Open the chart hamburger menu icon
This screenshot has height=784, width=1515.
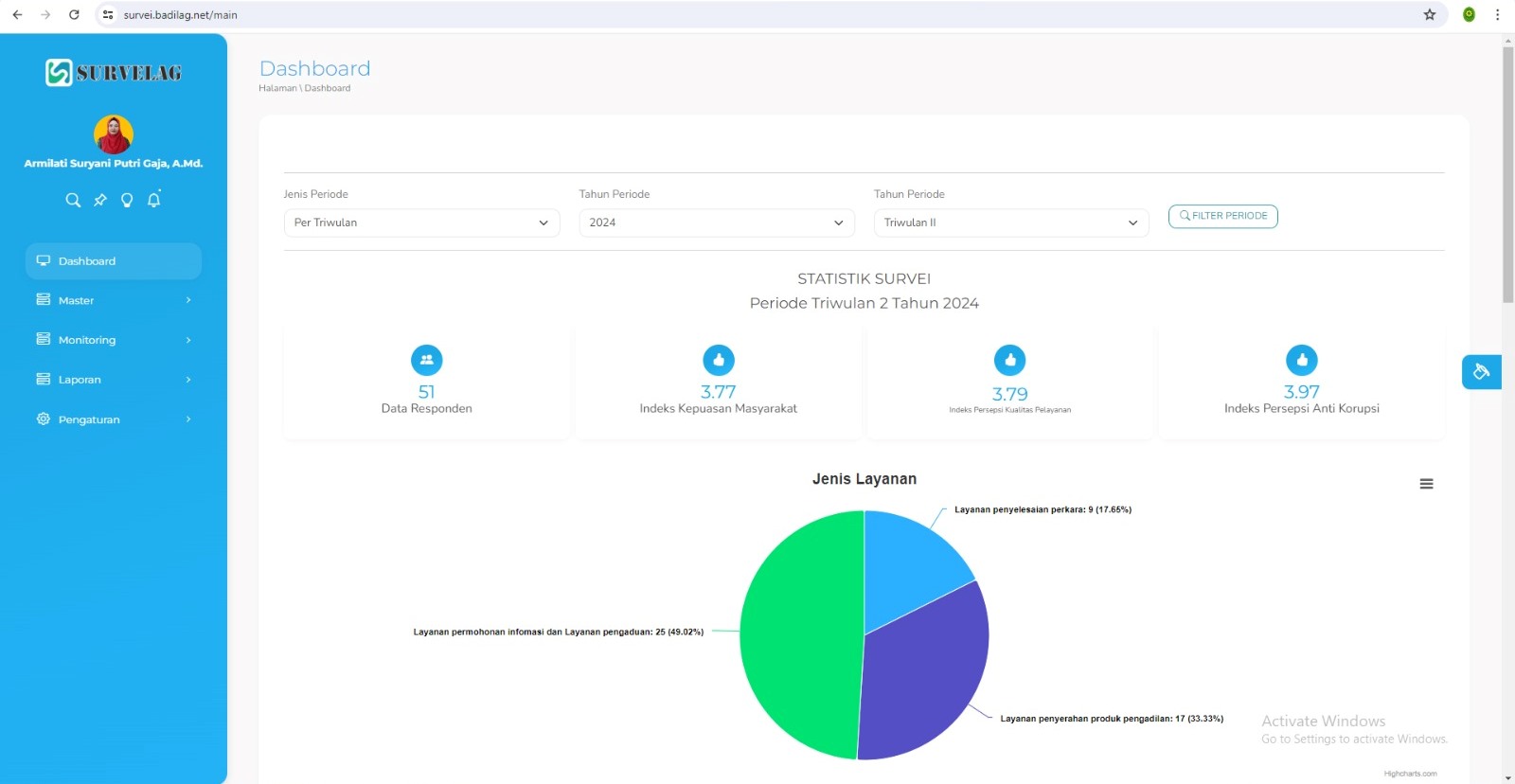(1426, 484)
